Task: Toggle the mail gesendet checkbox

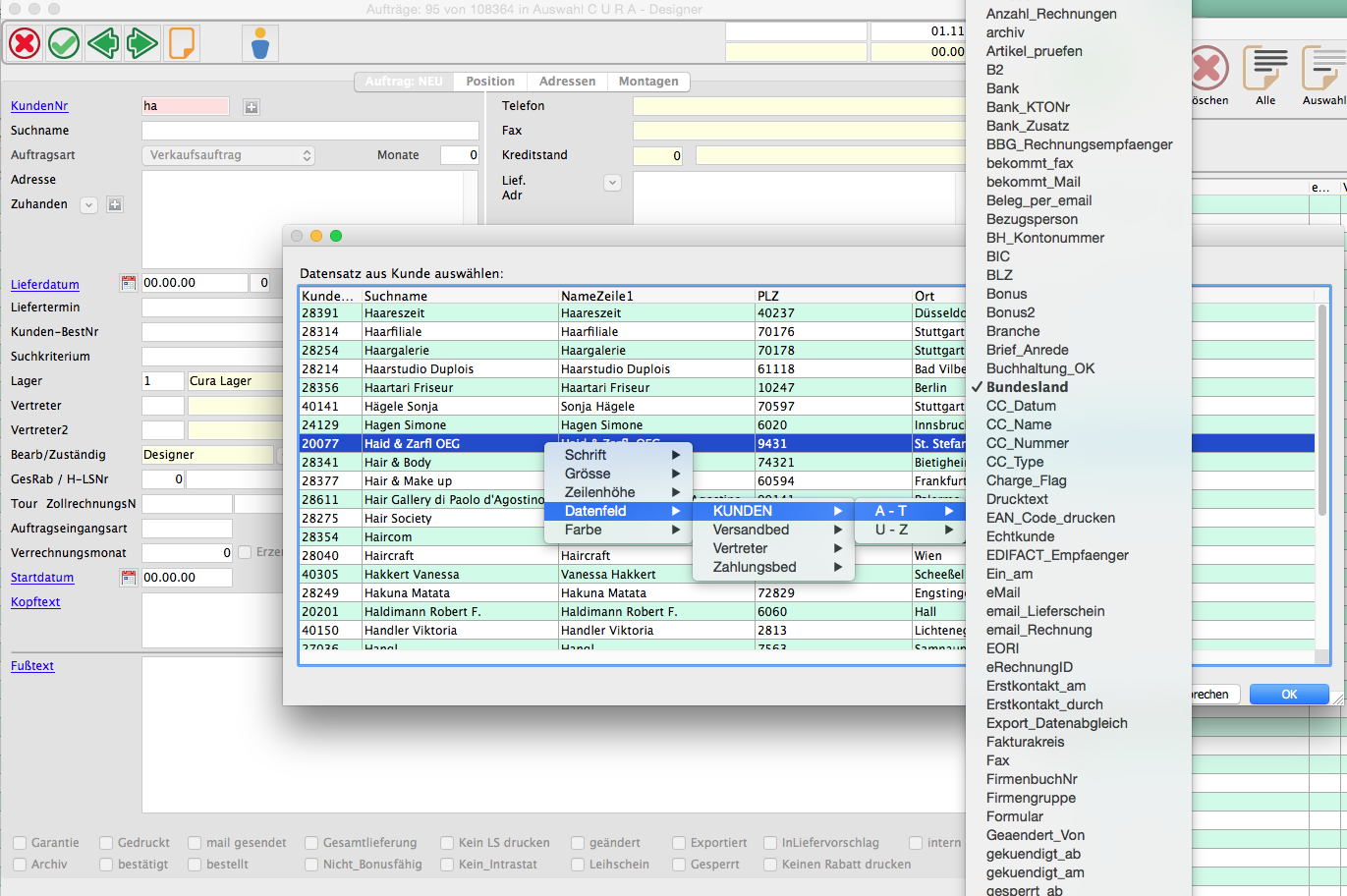Action: 195,843
